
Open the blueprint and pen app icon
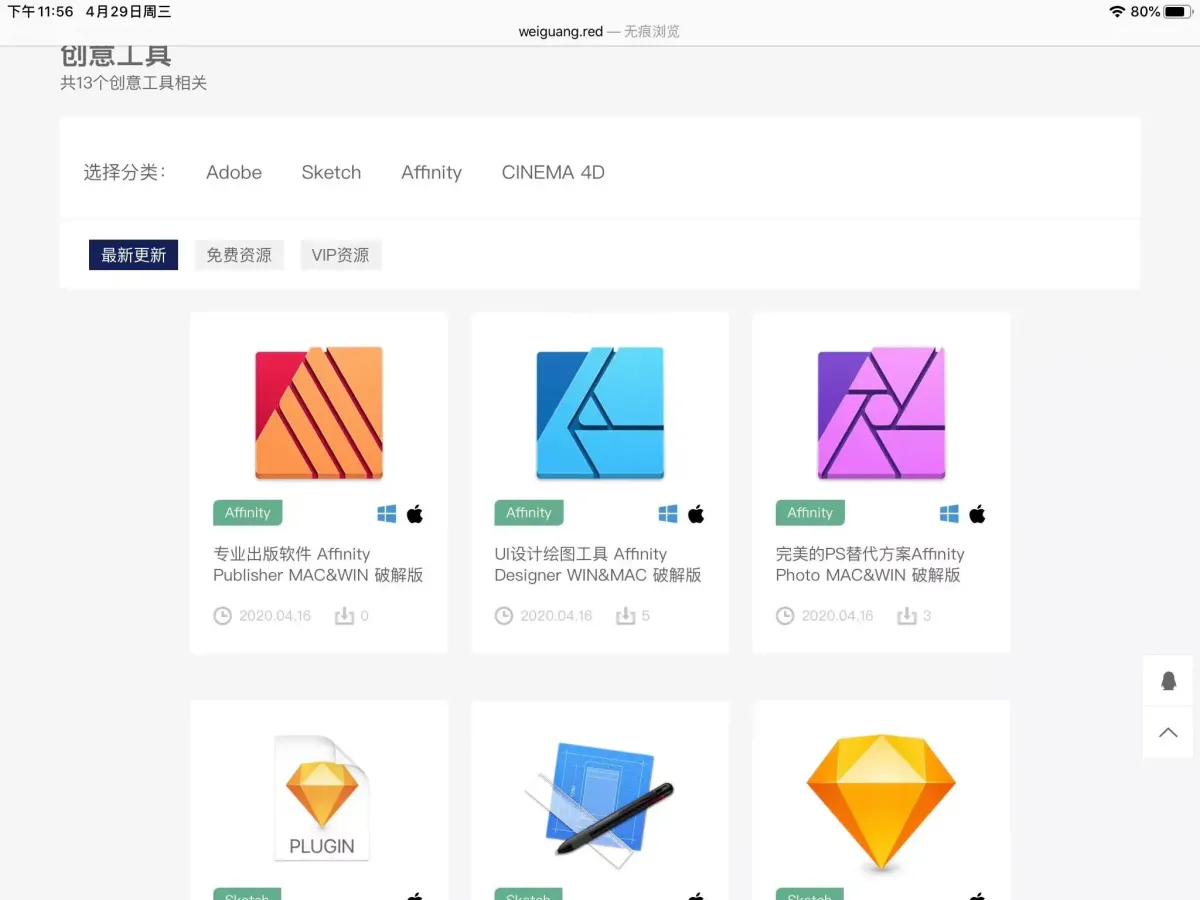coord(600,797)
